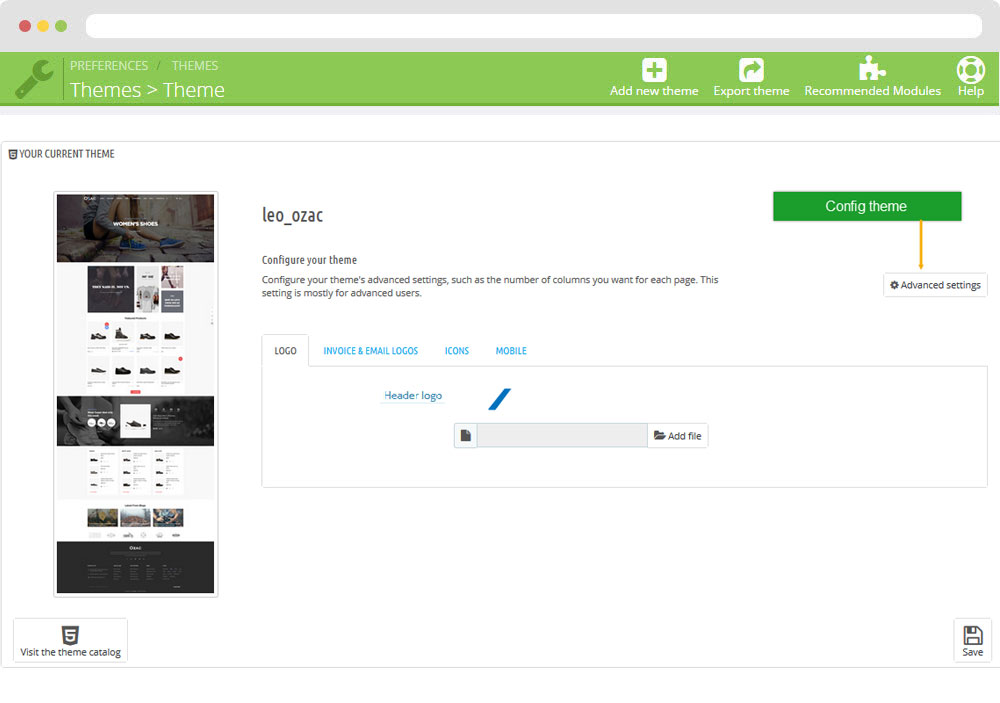This screenshot has width=1000, height=703.
Task: Click the leo_ozac theme name
Action: [293, 215]
